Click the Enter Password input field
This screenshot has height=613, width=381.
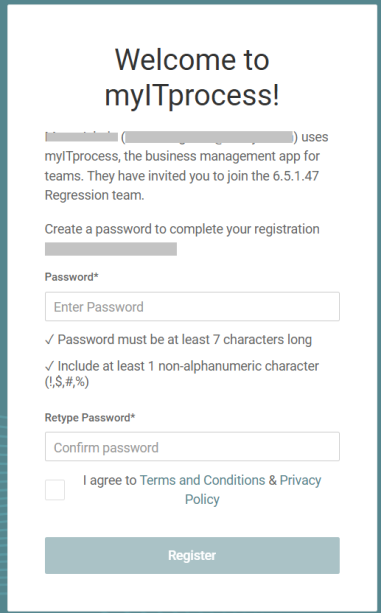pos(192,306)
